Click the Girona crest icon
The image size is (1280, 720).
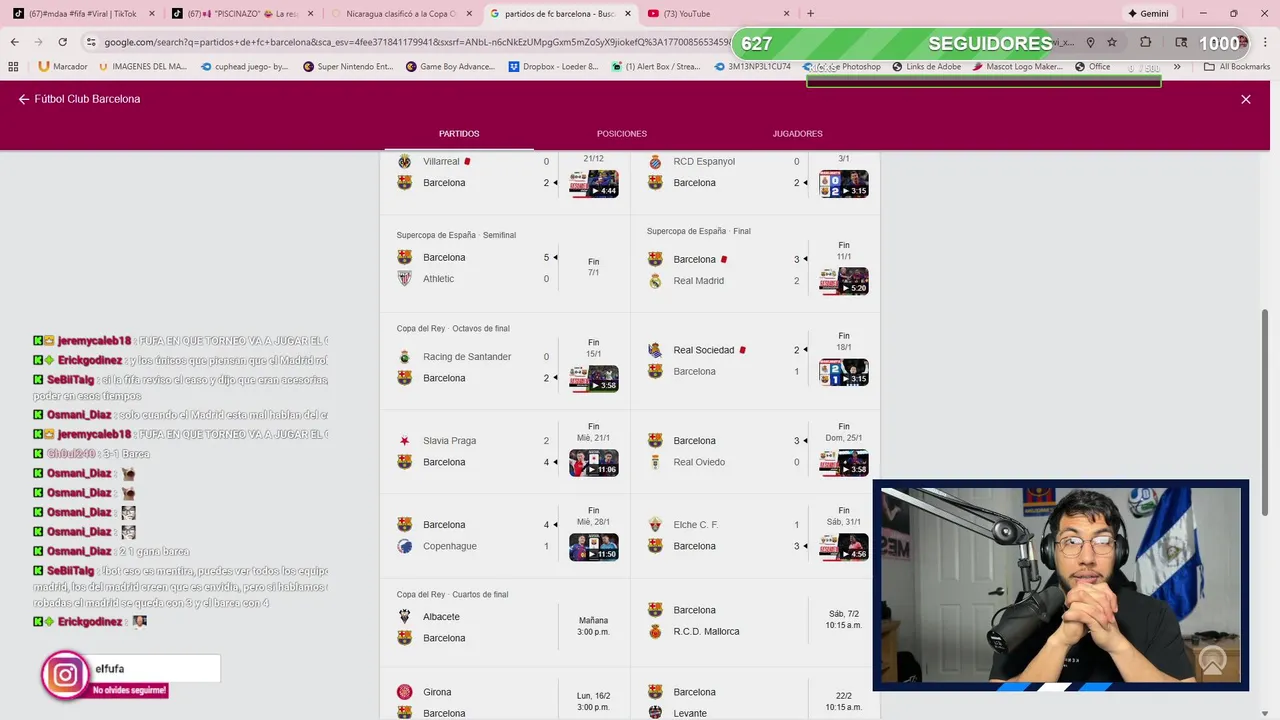coord(405,692)
